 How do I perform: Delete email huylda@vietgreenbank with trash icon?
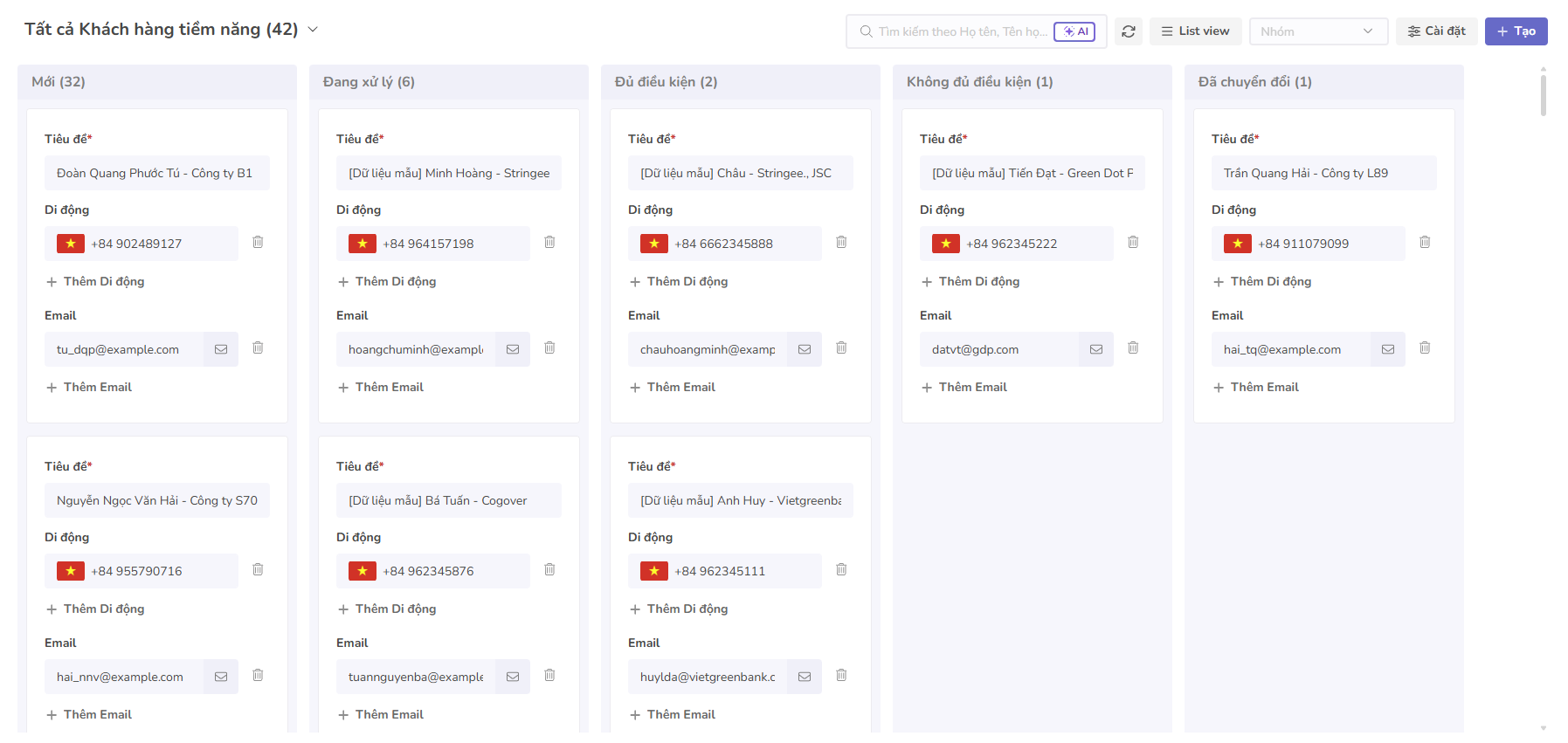pos(841,676)
